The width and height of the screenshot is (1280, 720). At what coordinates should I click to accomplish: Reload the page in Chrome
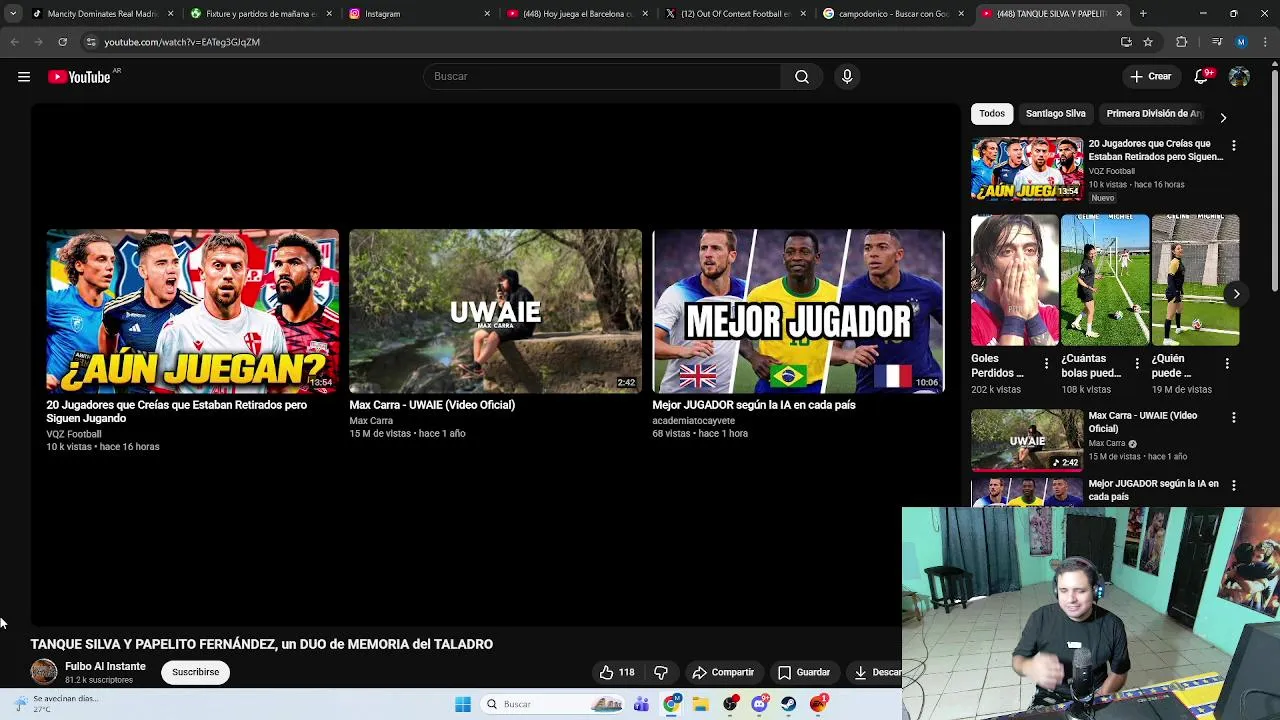click(62, 42)
